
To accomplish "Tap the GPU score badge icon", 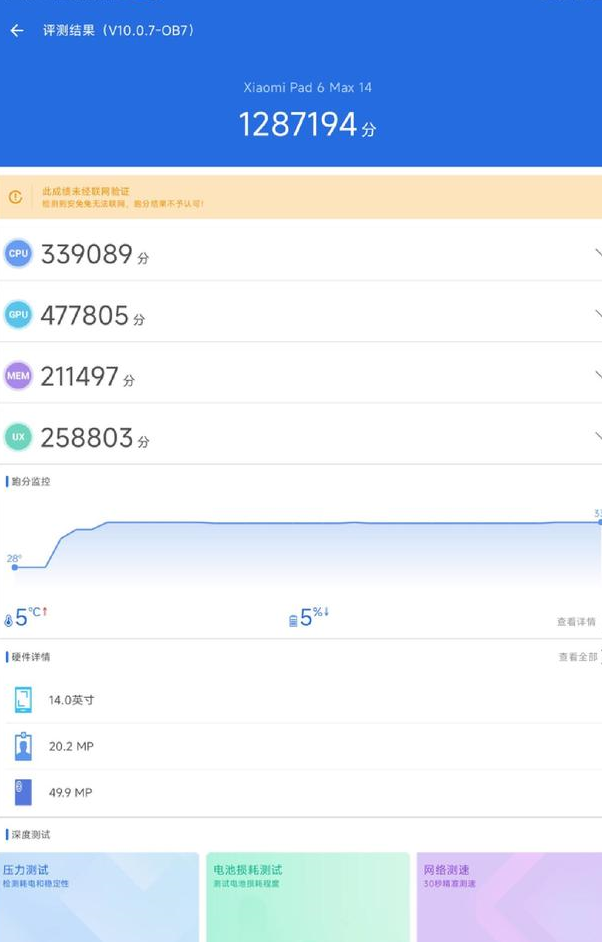I will 18,314.
